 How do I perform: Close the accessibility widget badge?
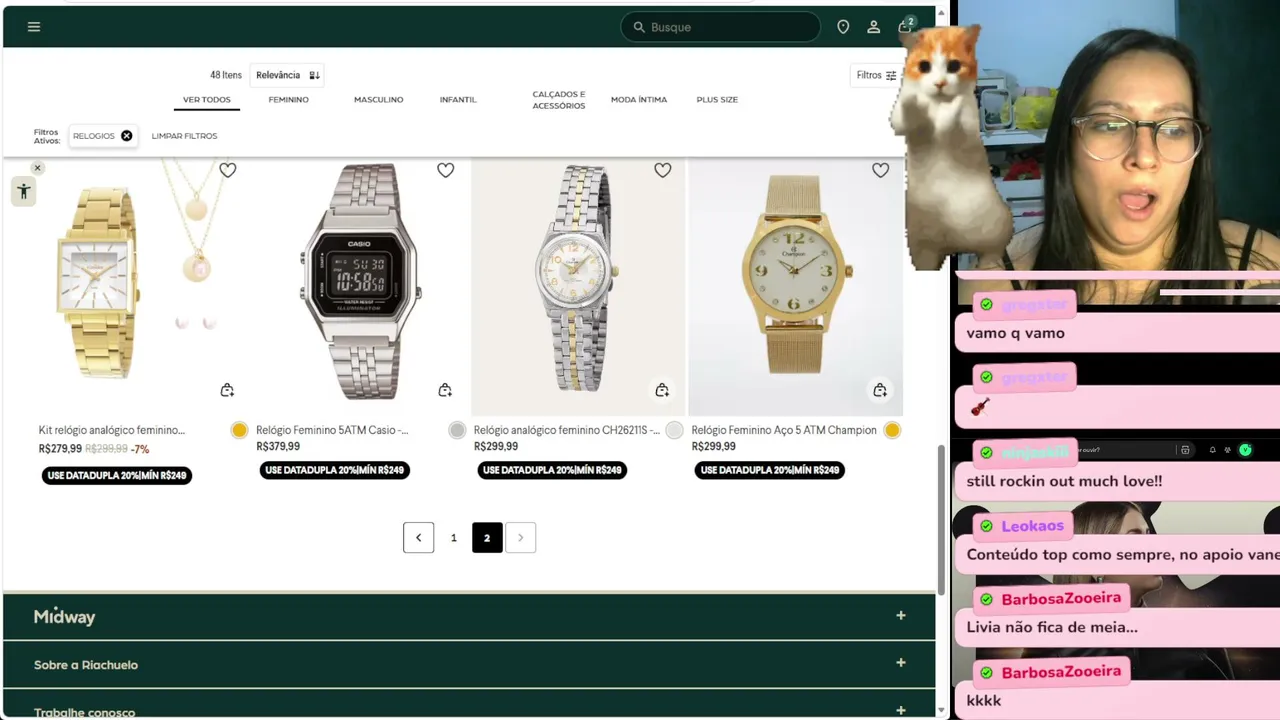click(37, 168)
